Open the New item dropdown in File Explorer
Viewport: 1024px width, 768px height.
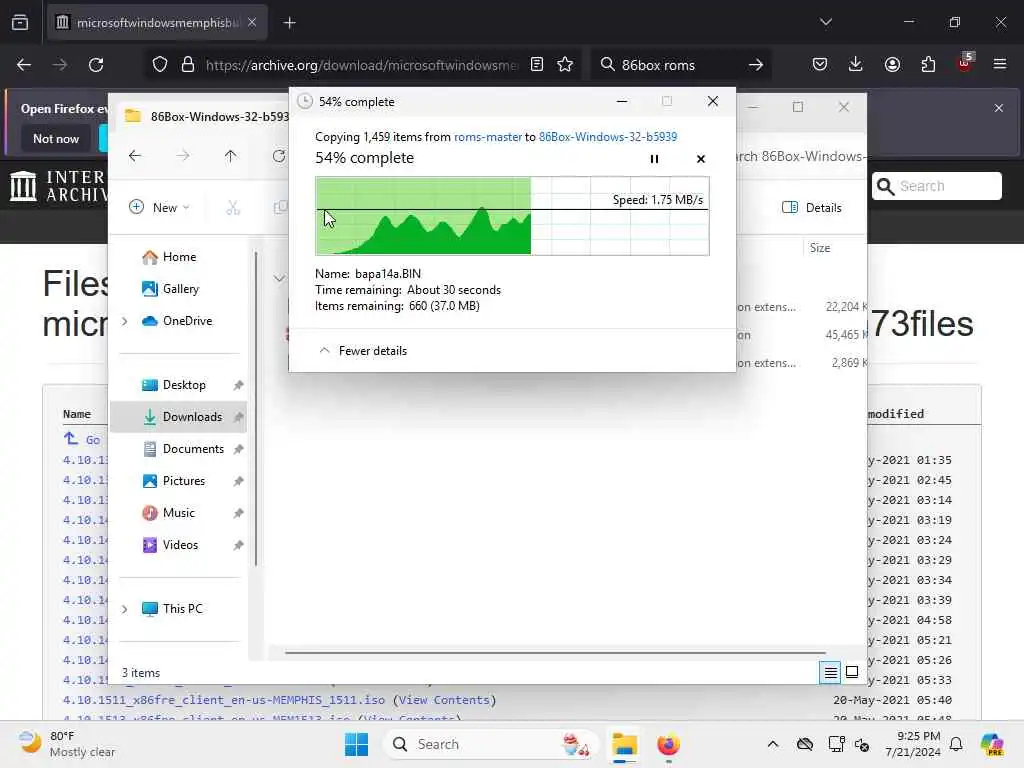159,208
